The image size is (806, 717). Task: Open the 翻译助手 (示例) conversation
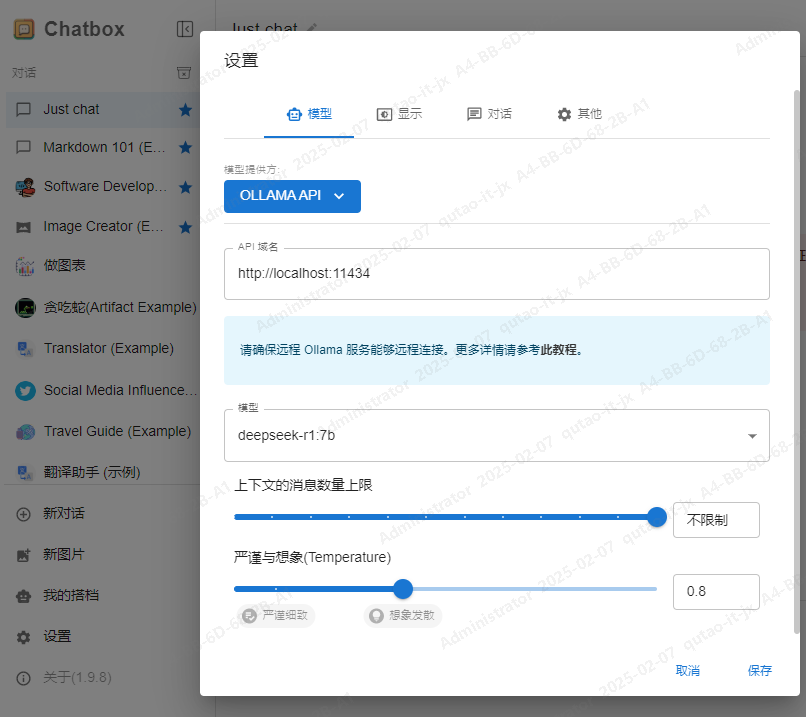click(103, 472)
